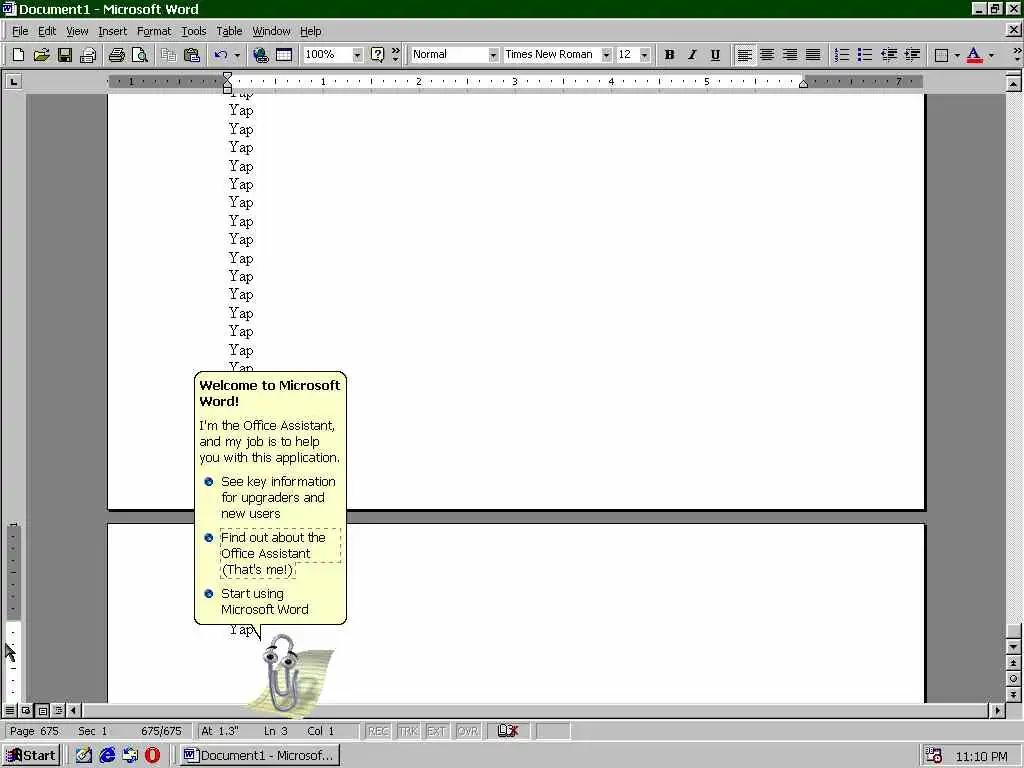This screenshot has width=1024, height=768.
Task: Create a new blank document
Action: [18, 55]
